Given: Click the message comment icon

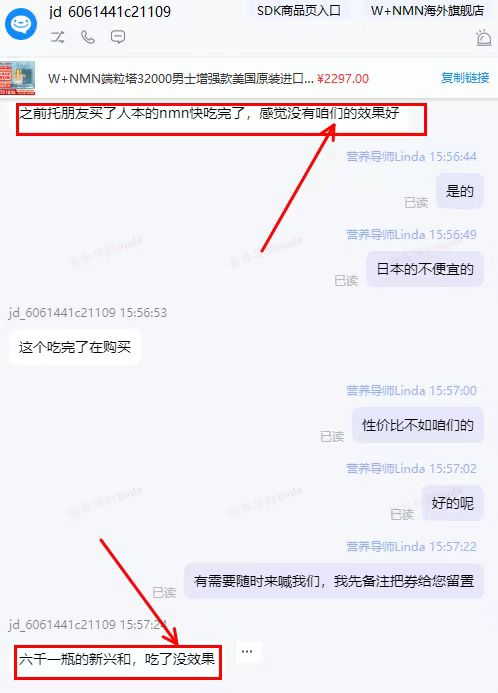Looking at the screenshot, I should pyautogui.click(x=118, y=37).
